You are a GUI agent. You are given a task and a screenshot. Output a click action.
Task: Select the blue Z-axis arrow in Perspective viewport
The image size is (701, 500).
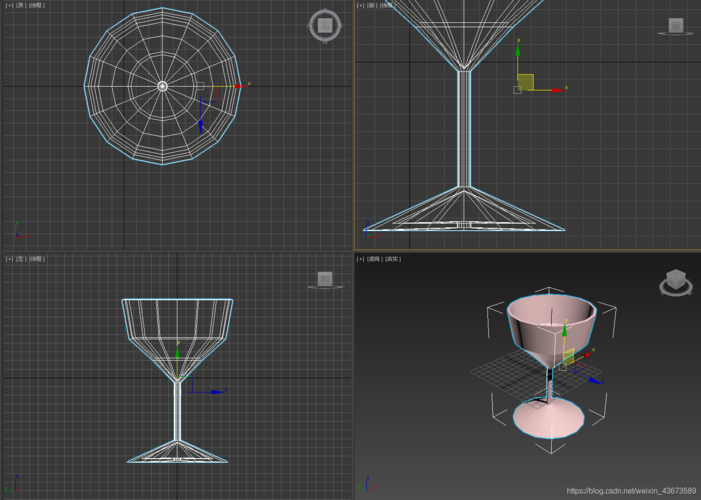tap(596, 380)
